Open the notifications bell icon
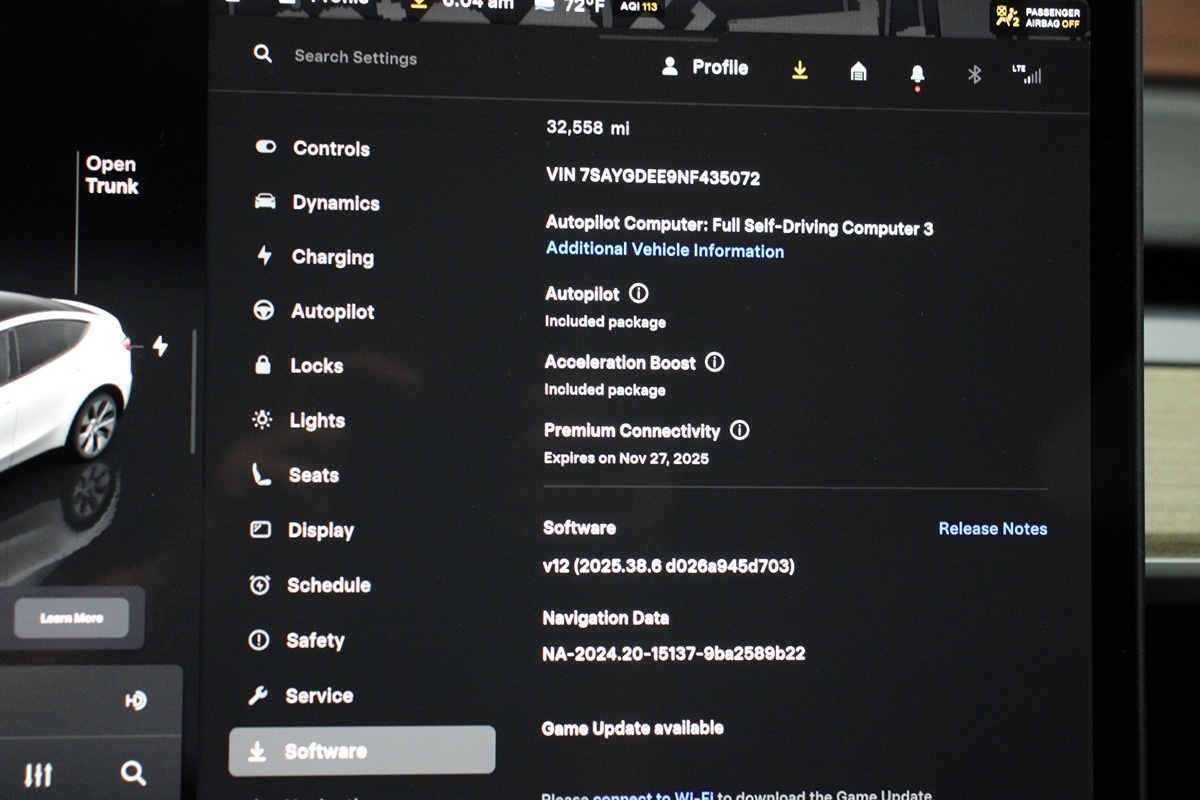Screen dimensions: 1200x800 point(917,75)
